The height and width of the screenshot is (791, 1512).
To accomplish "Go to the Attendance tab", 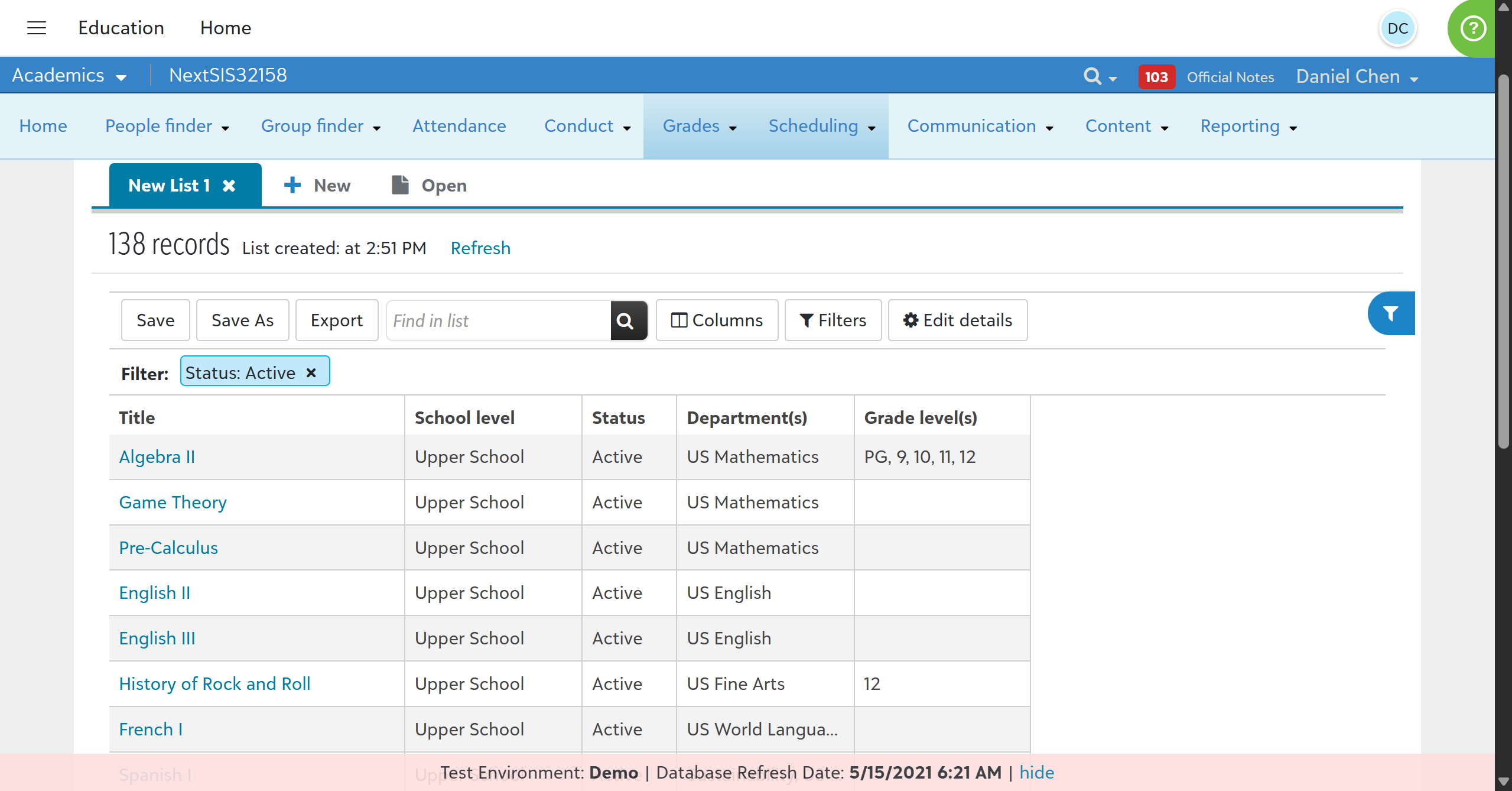I will (459, 126).
